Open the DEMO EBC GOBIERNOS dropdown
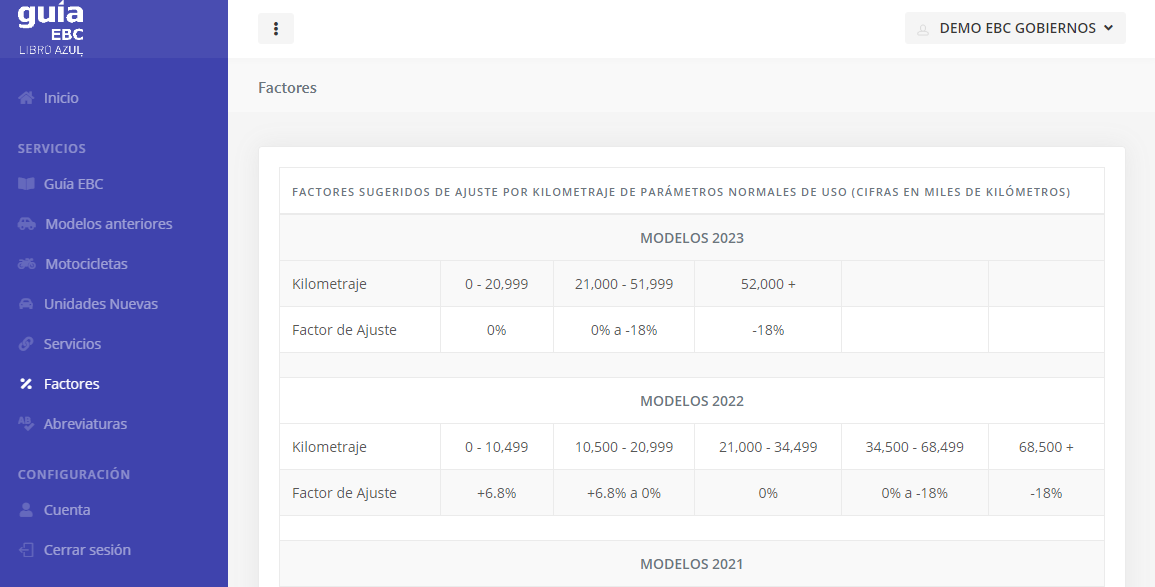 coord(1015,28)
